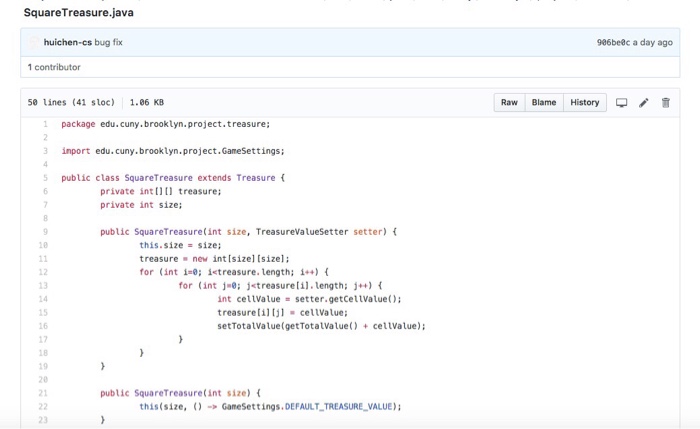Select line number 16
The height and width of the screenshot is (429, 700).
click(43, 326)
